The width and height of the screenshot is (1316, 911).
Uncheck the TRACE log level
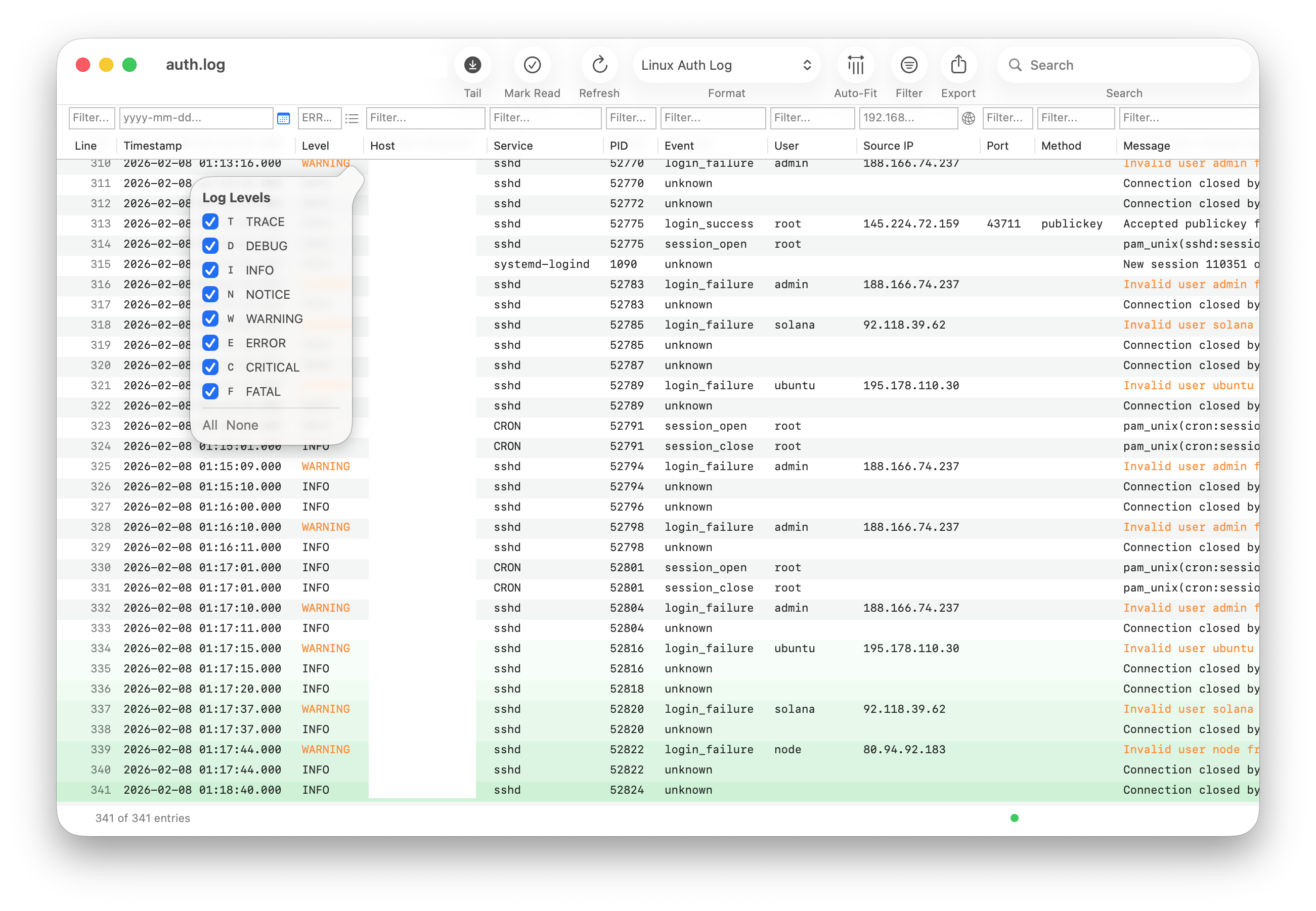point(210,221)
